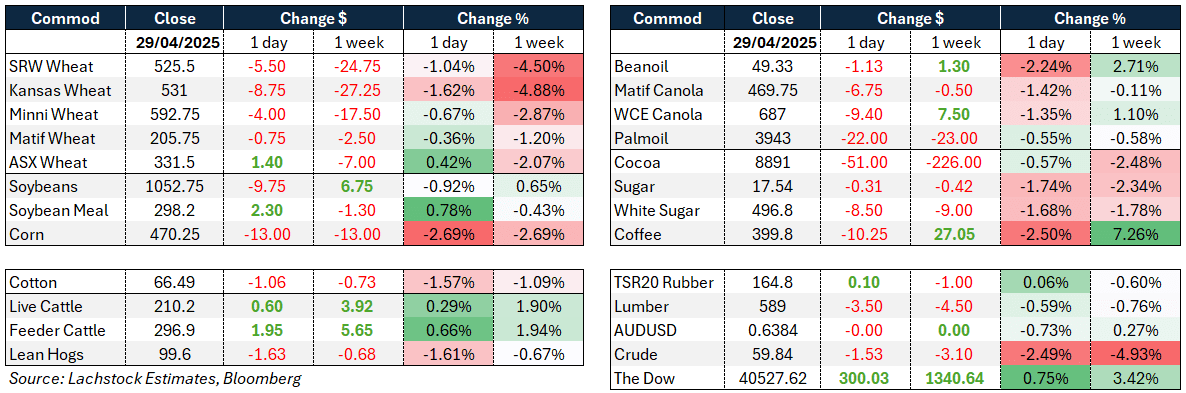Click the Kansas Wheat close value 531

(175, 91)
